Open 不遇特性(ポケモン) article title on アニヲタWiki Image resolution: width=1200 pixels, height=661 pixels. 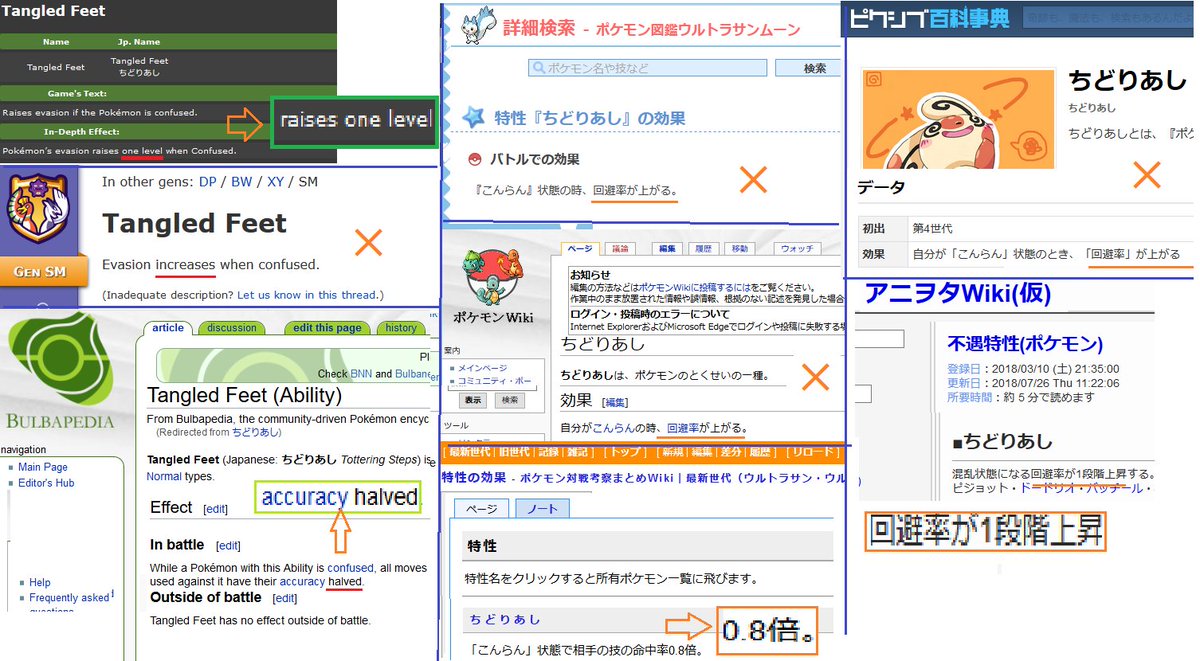pos(1024,344)
